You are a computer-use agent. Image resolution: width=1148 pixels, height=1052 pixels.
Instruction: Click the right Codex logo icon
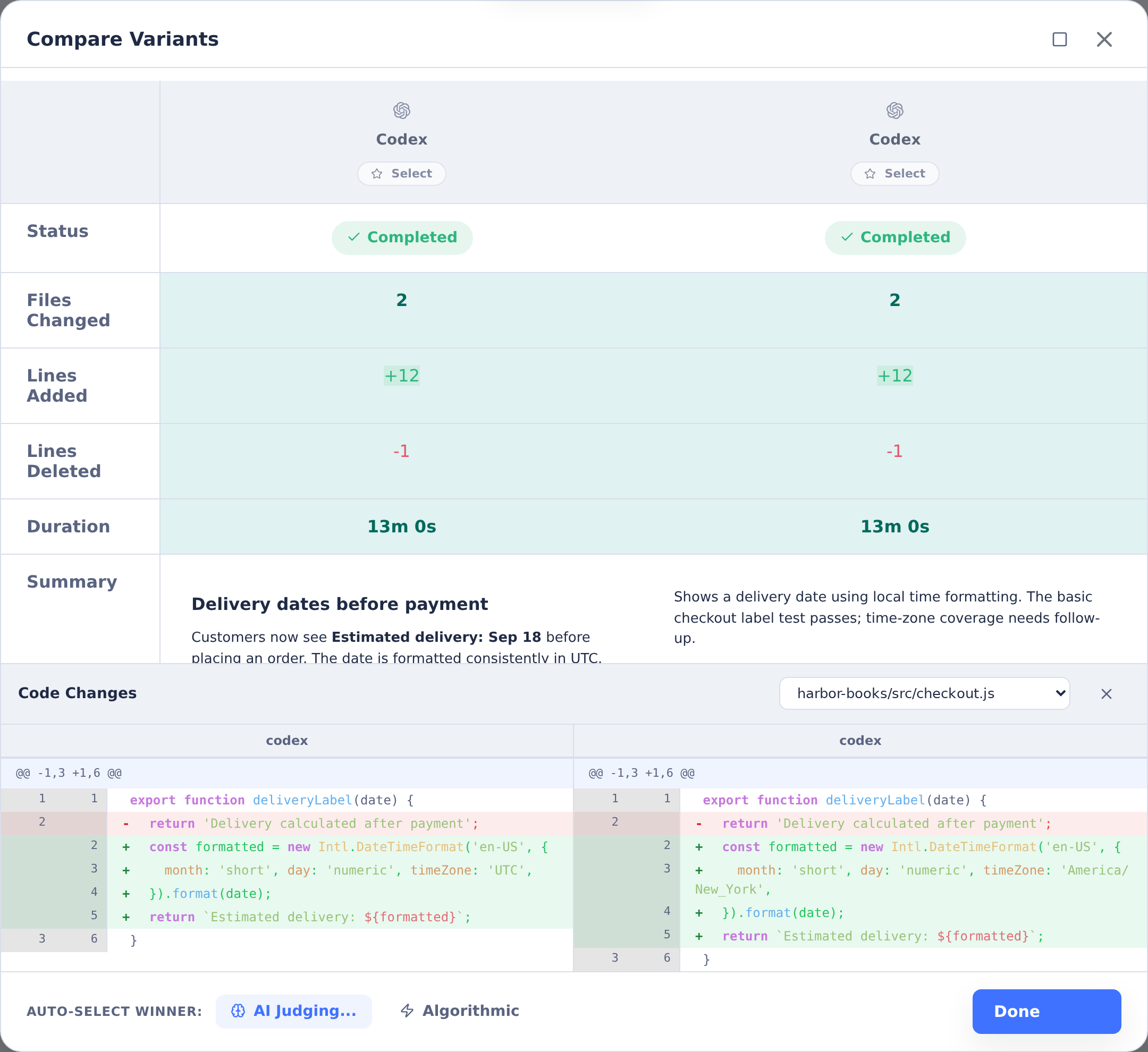(894, 110)
